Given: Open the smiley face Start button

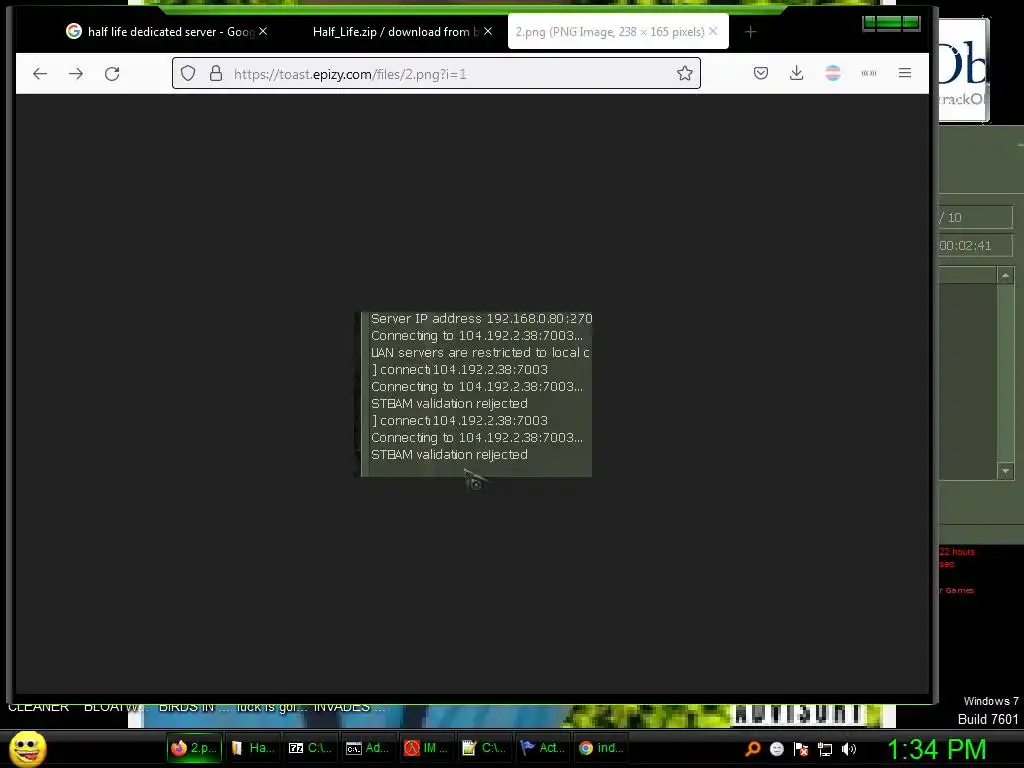Looking at the screenshot, I should coord(27,749).
